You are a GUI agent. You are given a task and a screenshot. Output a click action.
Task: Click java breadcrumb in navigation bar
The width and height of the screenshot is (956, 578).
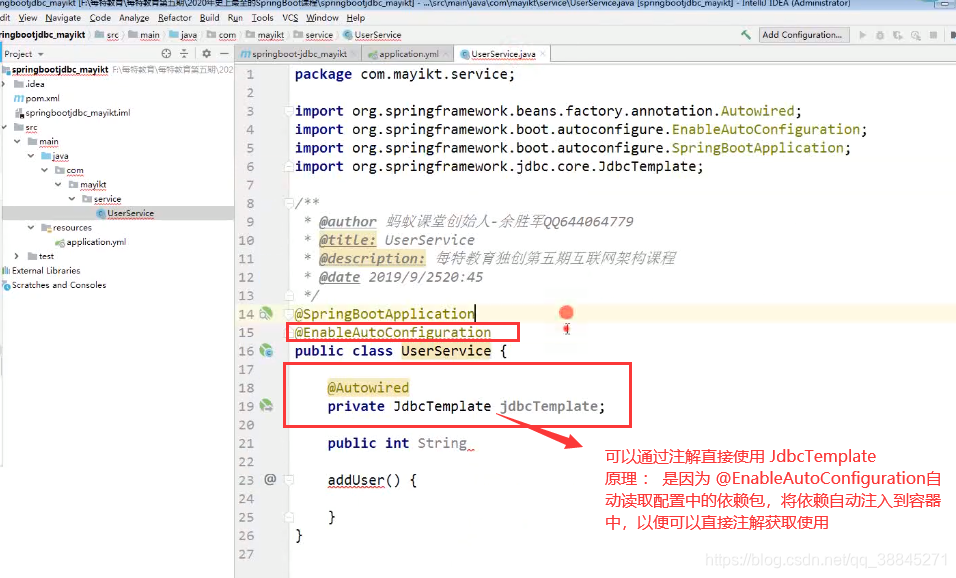point(188,35)
